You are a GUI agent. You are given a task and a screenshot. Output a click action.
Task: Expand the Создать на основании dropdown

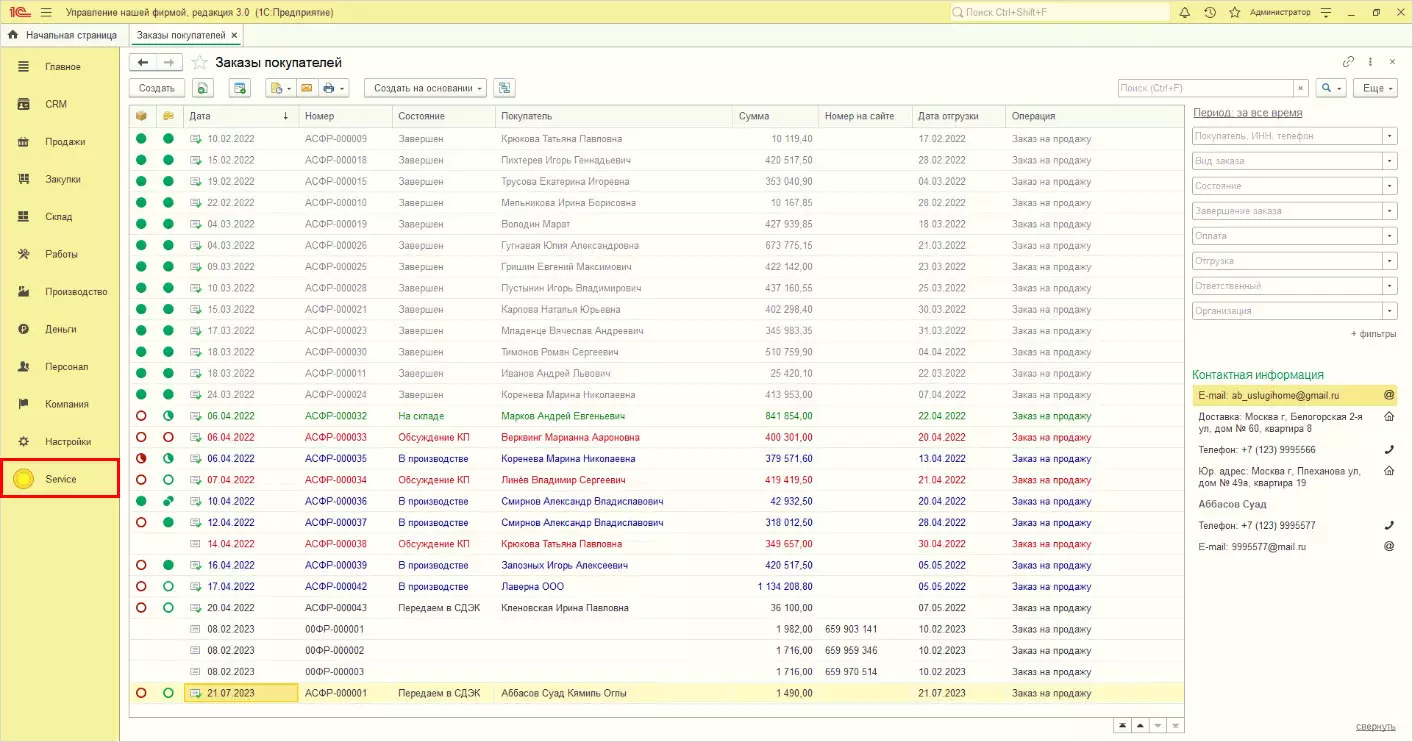click(x=425, y=88)
